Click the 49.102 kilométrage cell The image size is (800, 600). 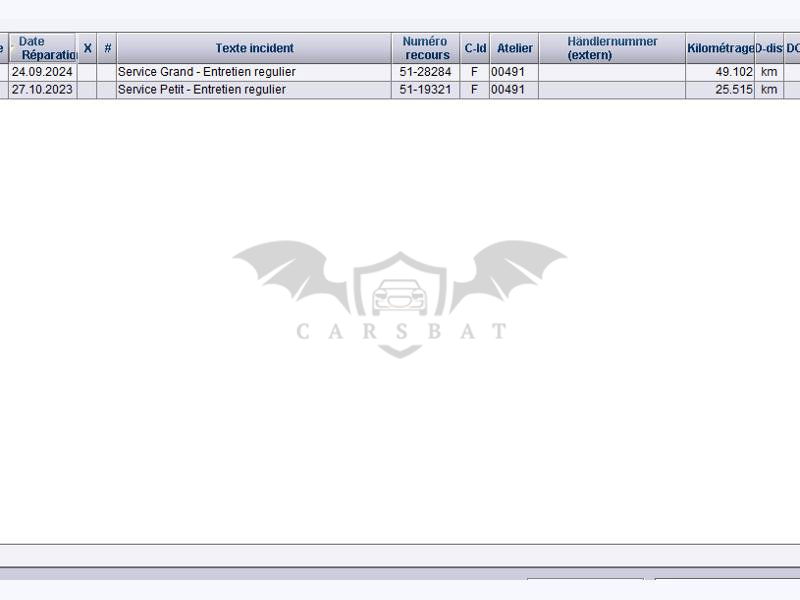coord(720,73)
